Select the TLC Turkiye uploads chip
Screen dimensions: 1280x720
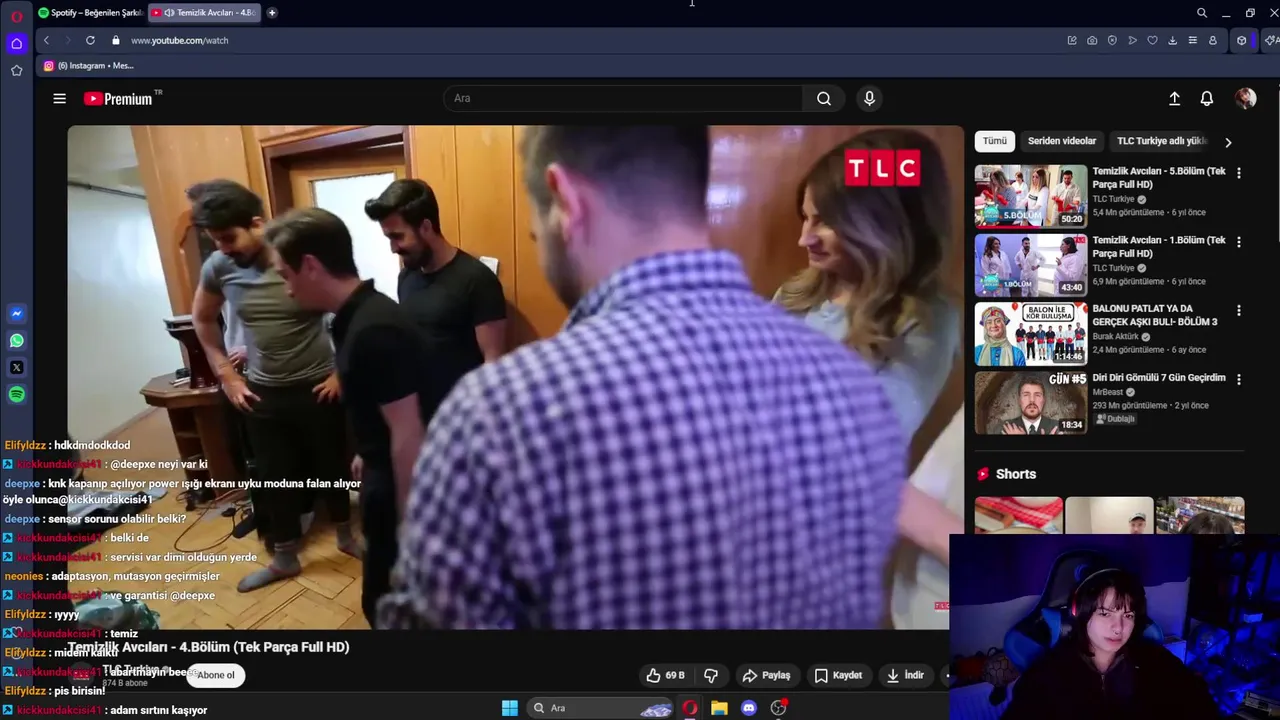click(1162, 141)
